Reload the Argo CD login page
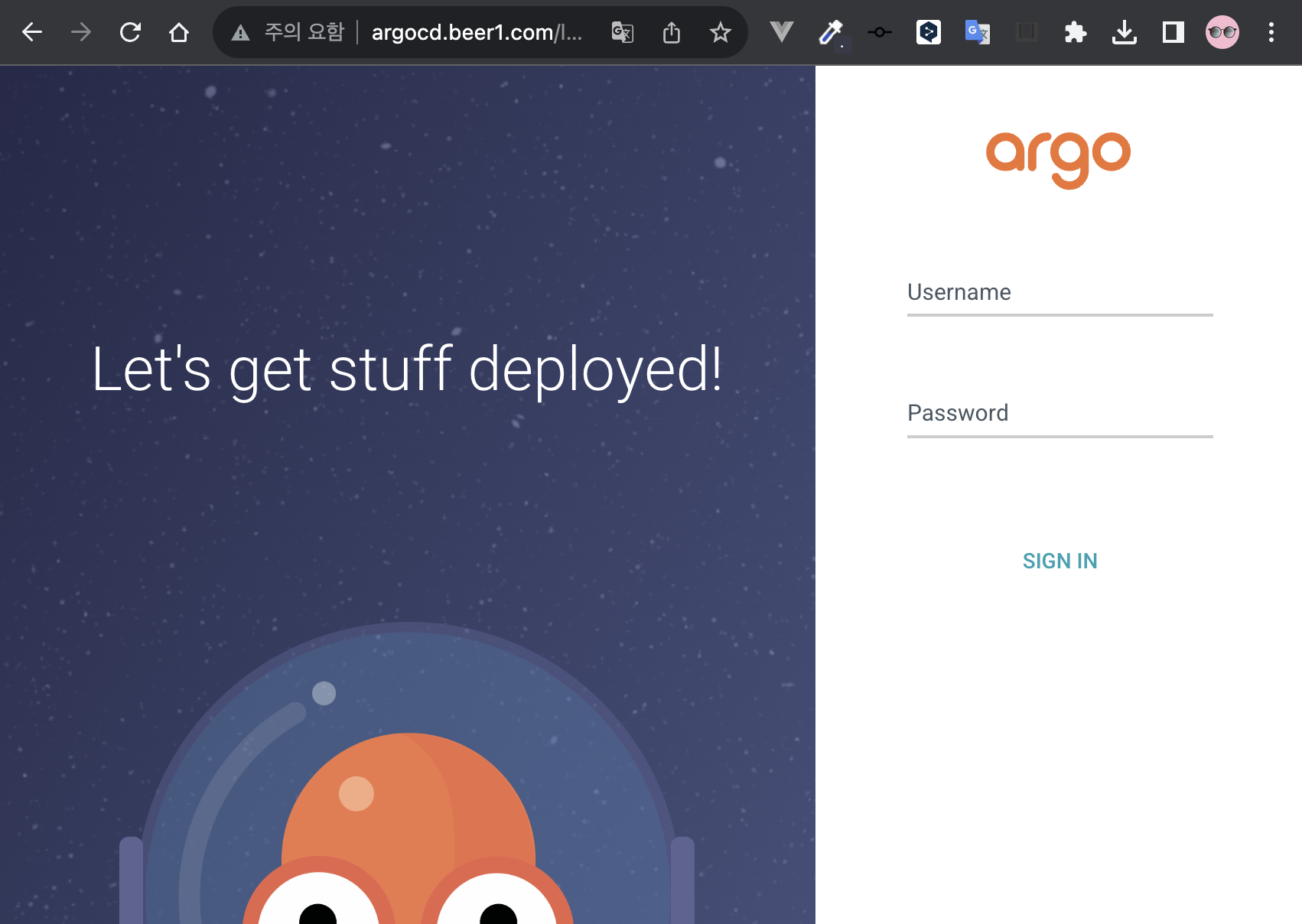This screenshot has width=1302, height=924. (130, 32)
